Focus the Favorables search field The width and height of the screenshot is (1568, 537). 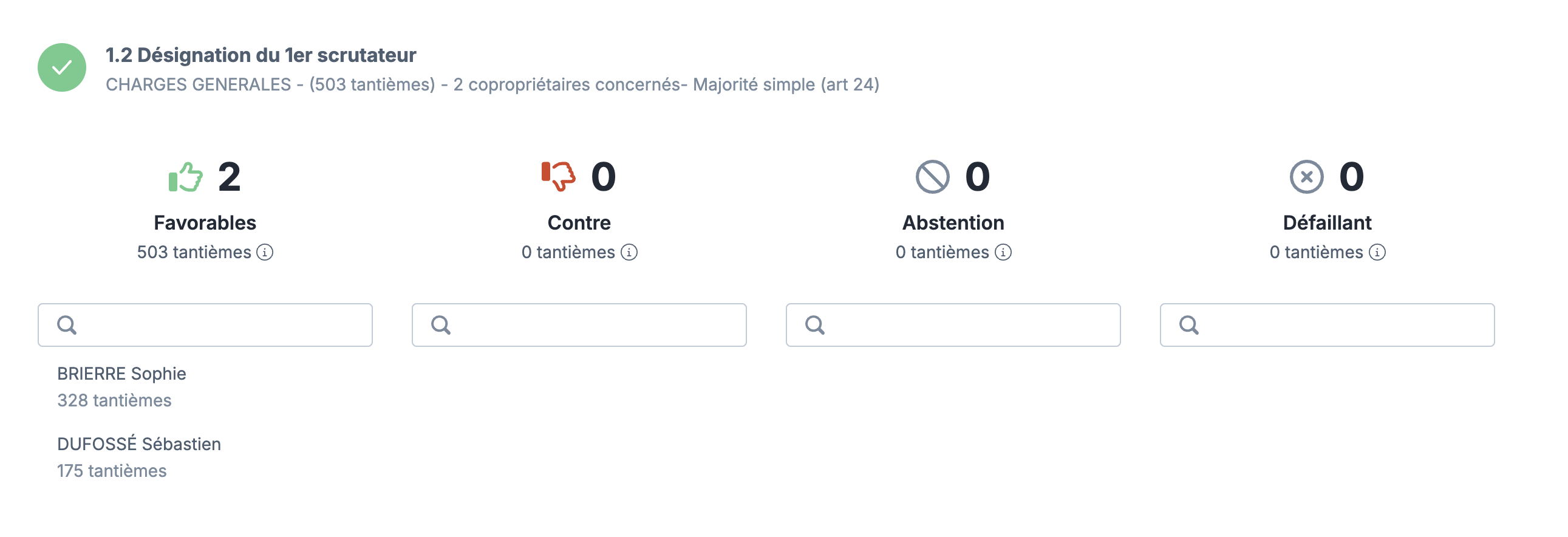tap(205, 325)
